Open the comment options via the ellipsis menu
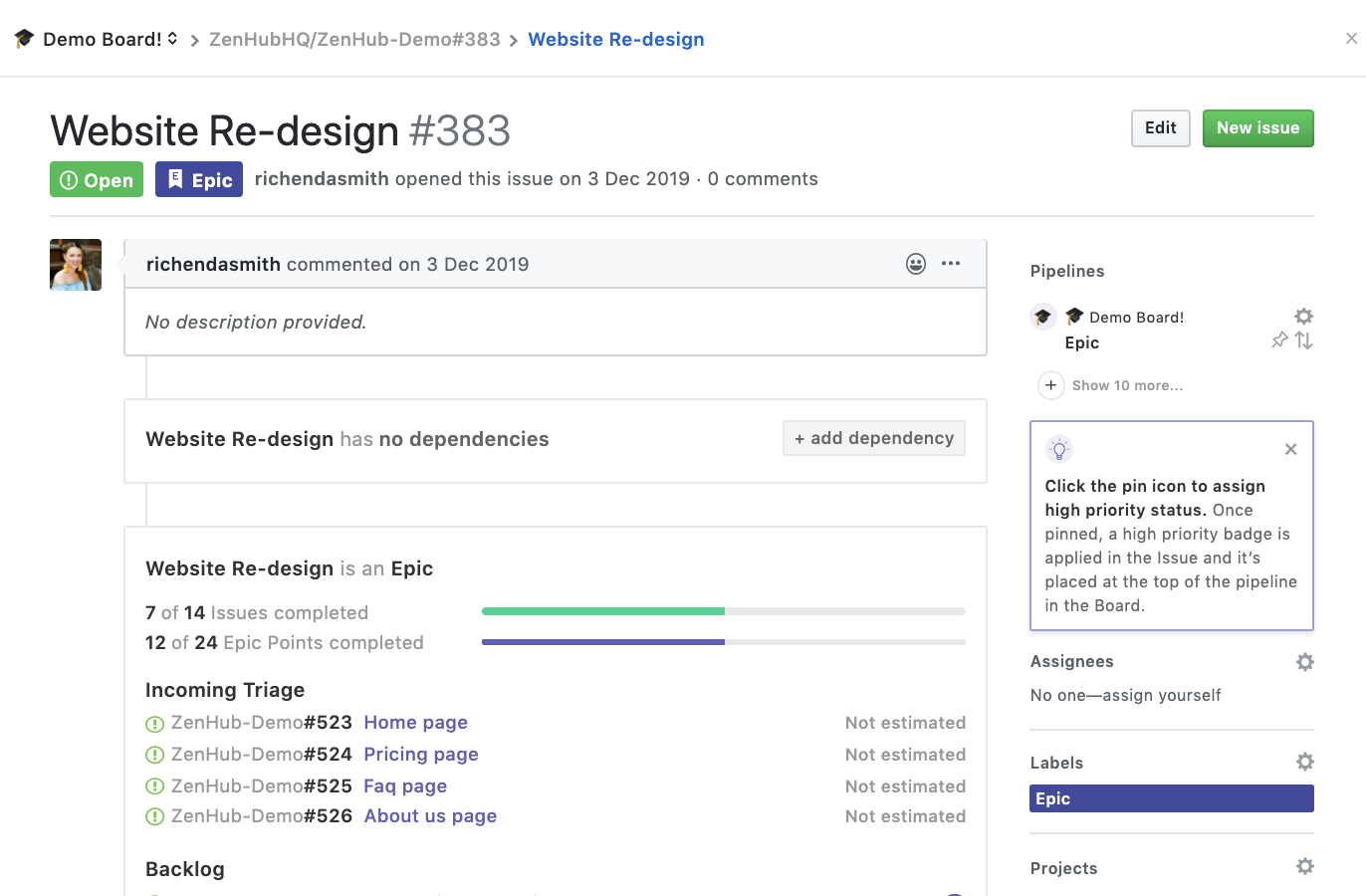 951,263
